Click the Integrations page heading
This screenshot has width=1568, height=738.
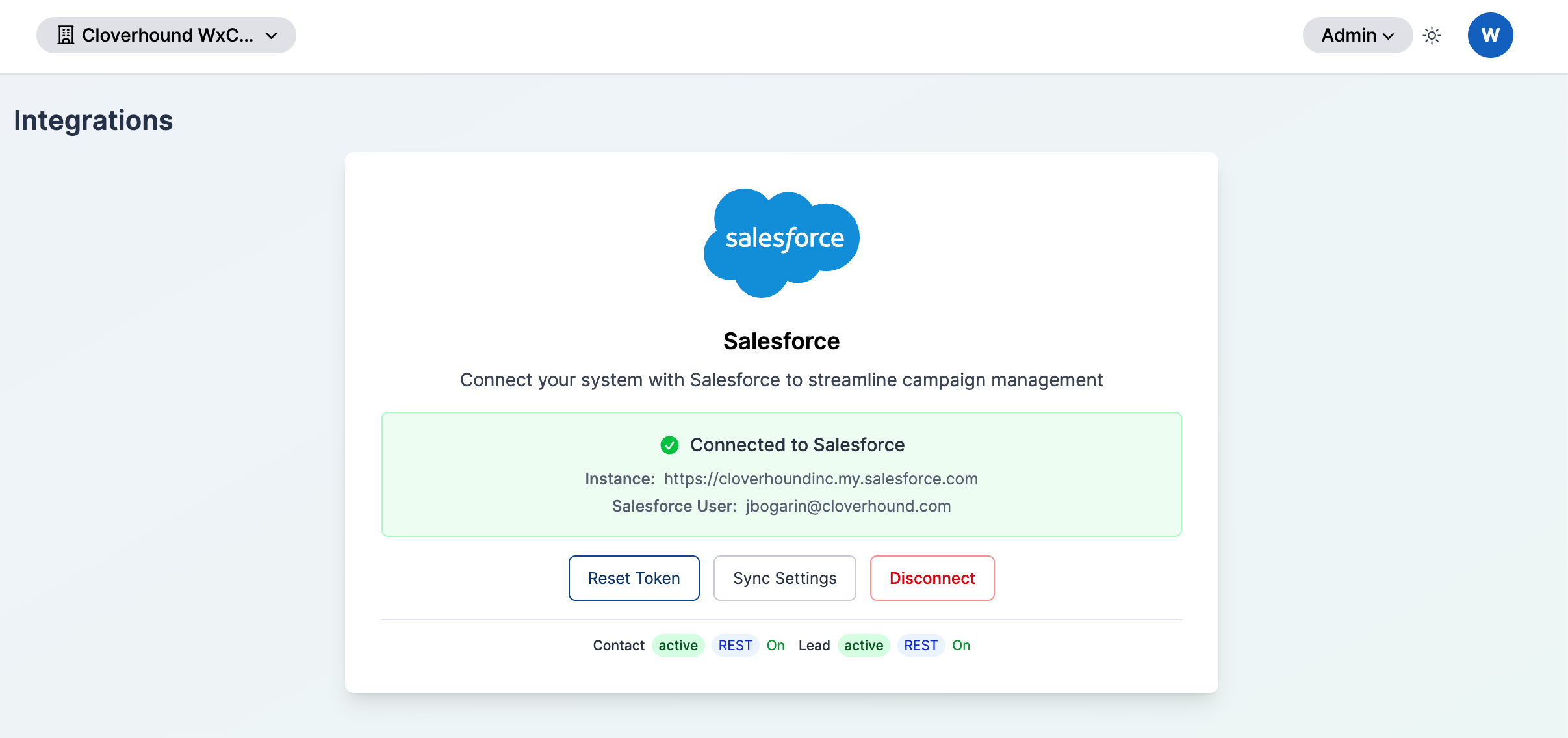click(94, 120)
